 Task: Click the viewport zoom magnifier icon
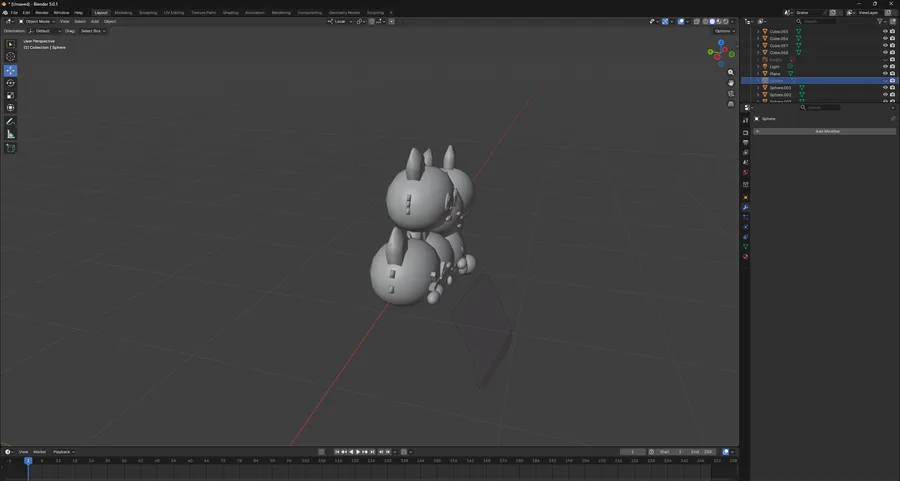731,72
